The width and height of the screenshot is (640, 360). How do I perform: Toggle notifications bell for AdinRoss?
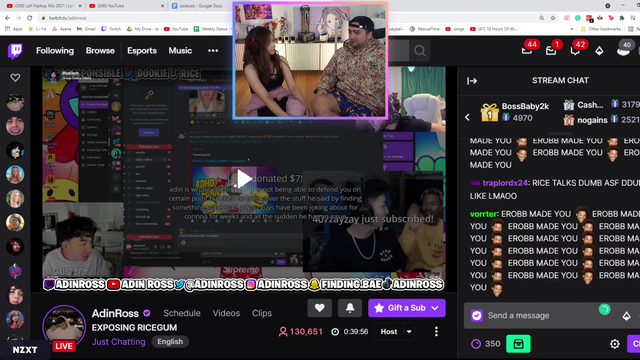point(350,308)
